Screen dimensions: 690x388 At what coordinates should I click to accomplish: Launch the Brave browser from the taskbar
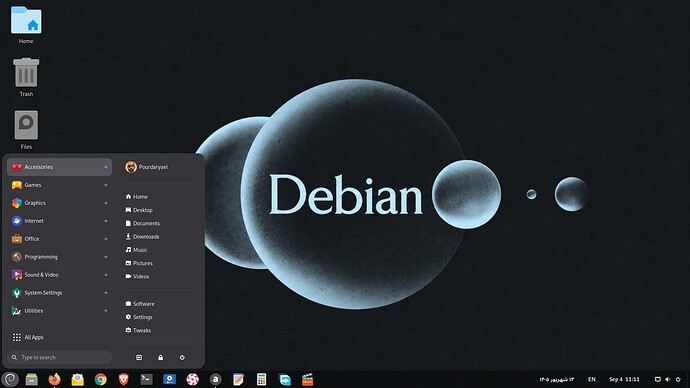click(124, 379)
